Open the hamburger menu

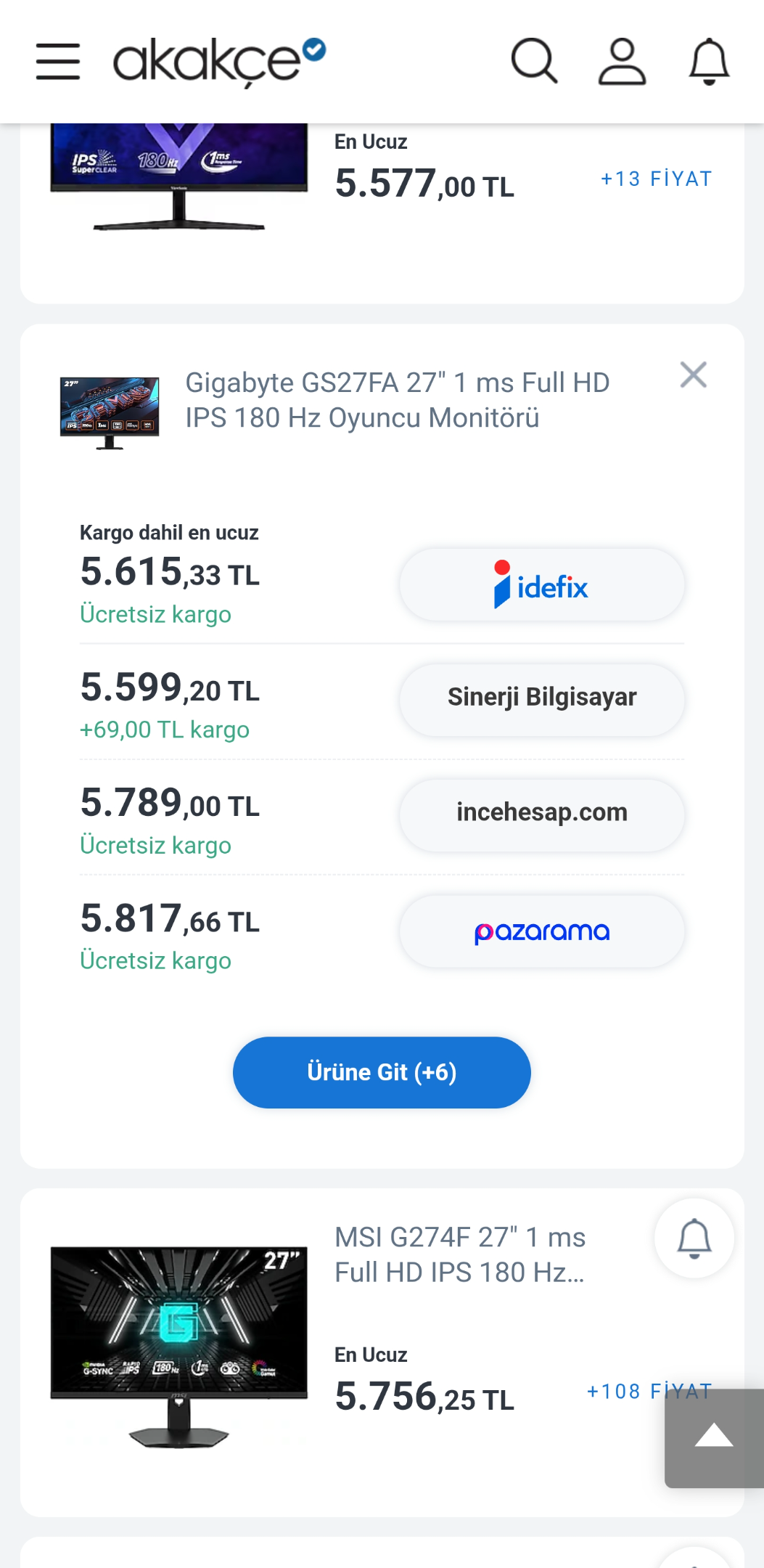tap(58, 61)
